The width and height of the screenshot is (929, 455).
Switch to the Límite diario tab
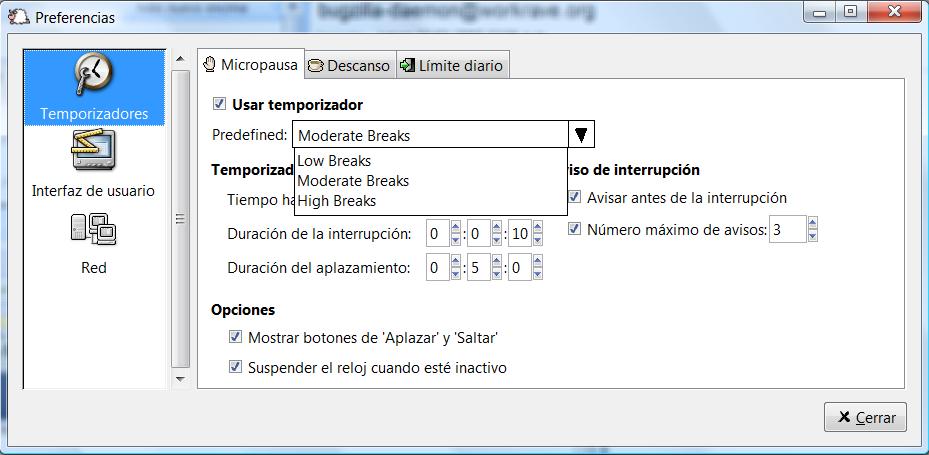pyautogui.click(x=451, y=66)
